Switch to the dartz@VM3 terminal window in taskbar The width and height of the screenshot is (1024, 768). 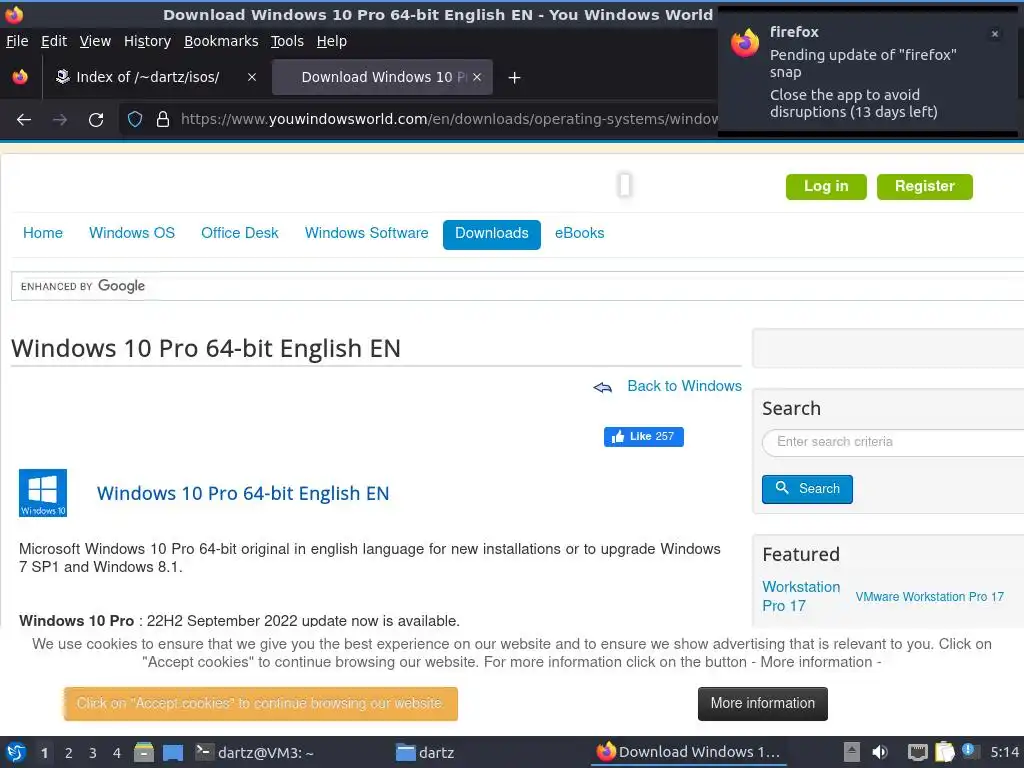pos(255,753)
